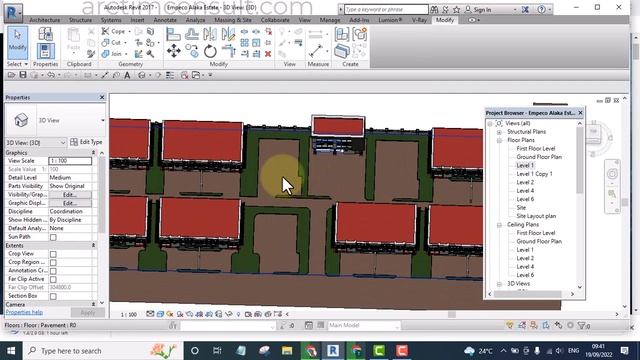
Task: Click the Undo arrow in quick access
Action: click(51, 75)
